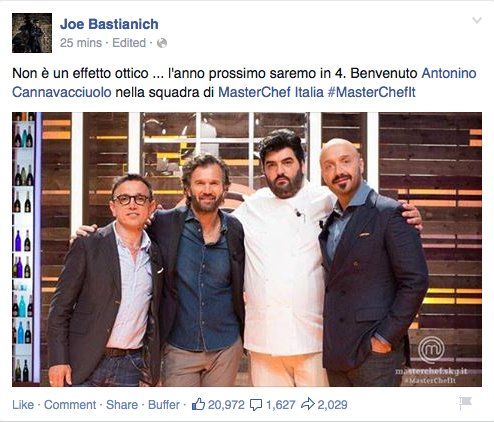Like the post
Image resolution: width=494 pixels, height=422 pixels.
tap(23, 405)
